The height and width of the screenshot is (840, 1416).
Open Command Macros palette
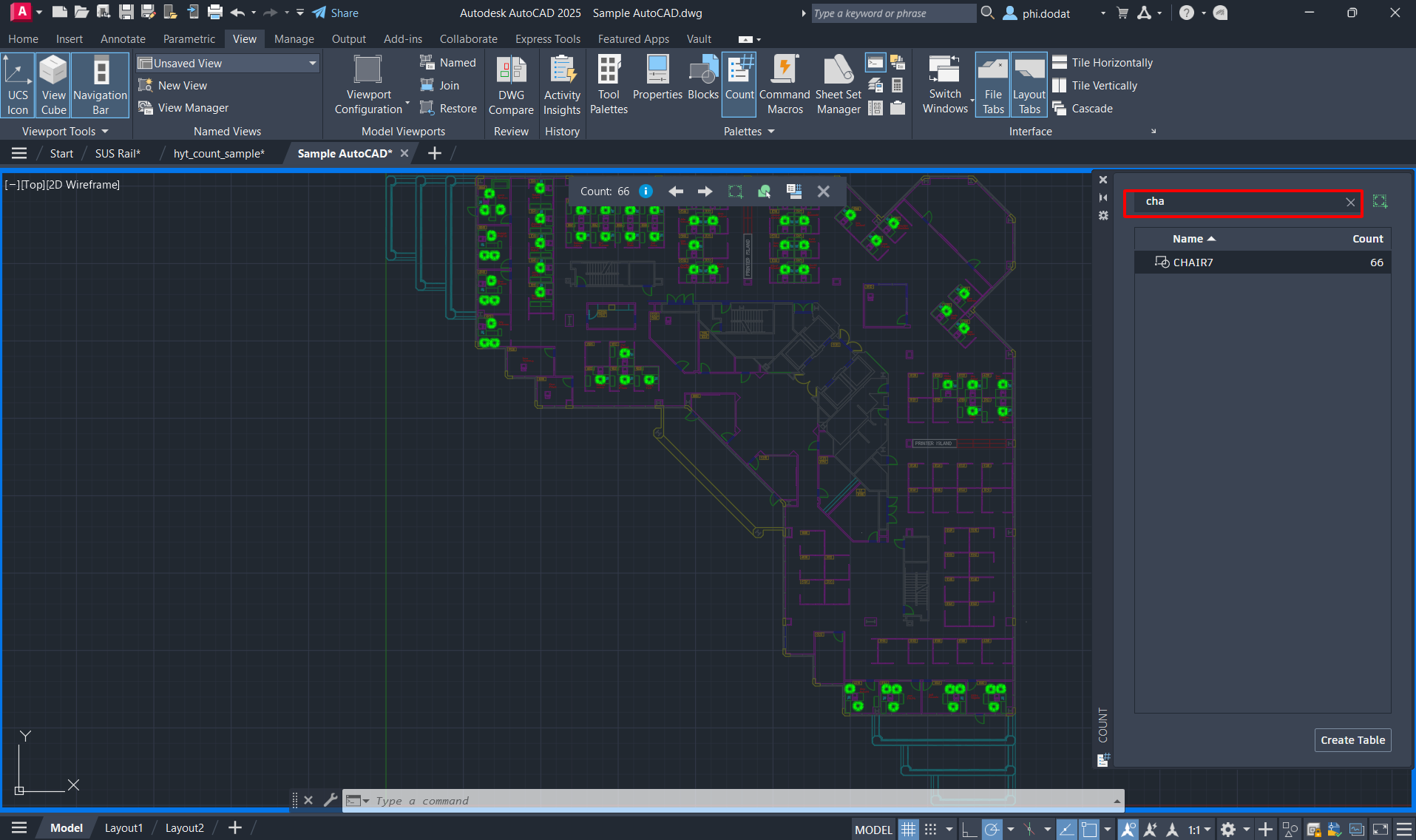(785, 86)
